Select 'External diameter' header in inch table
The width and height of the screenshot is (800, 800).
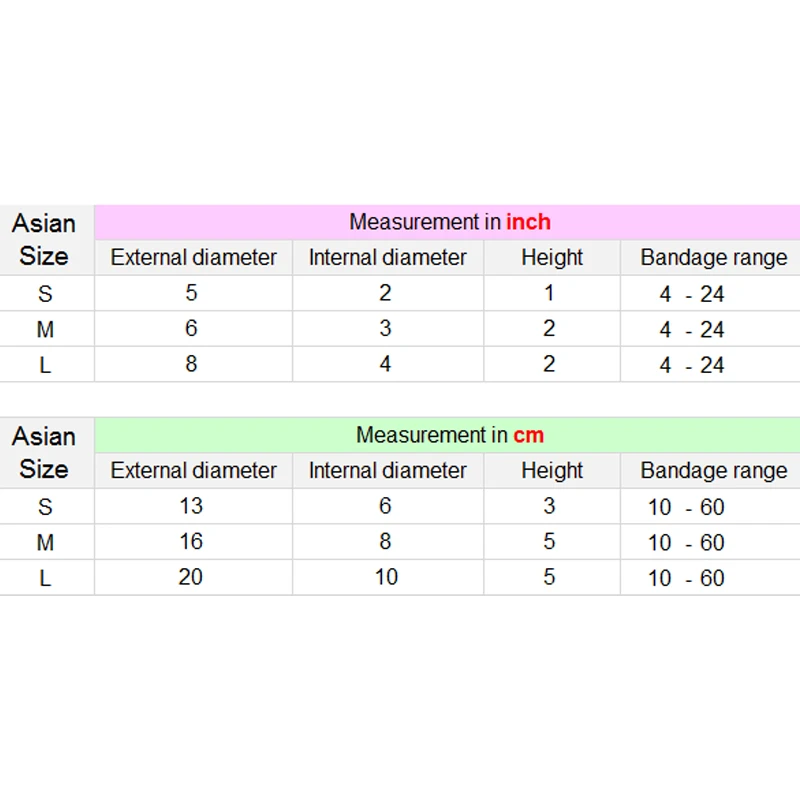click(x=193, y=257)
